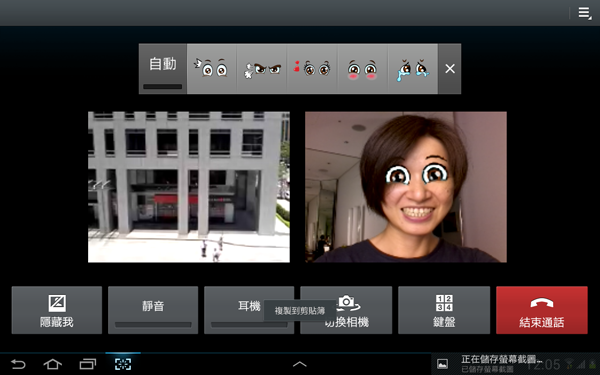Open the recent apps list
Image resolution: width=600 pixels, height=375 pixels.
coord(88,364)
